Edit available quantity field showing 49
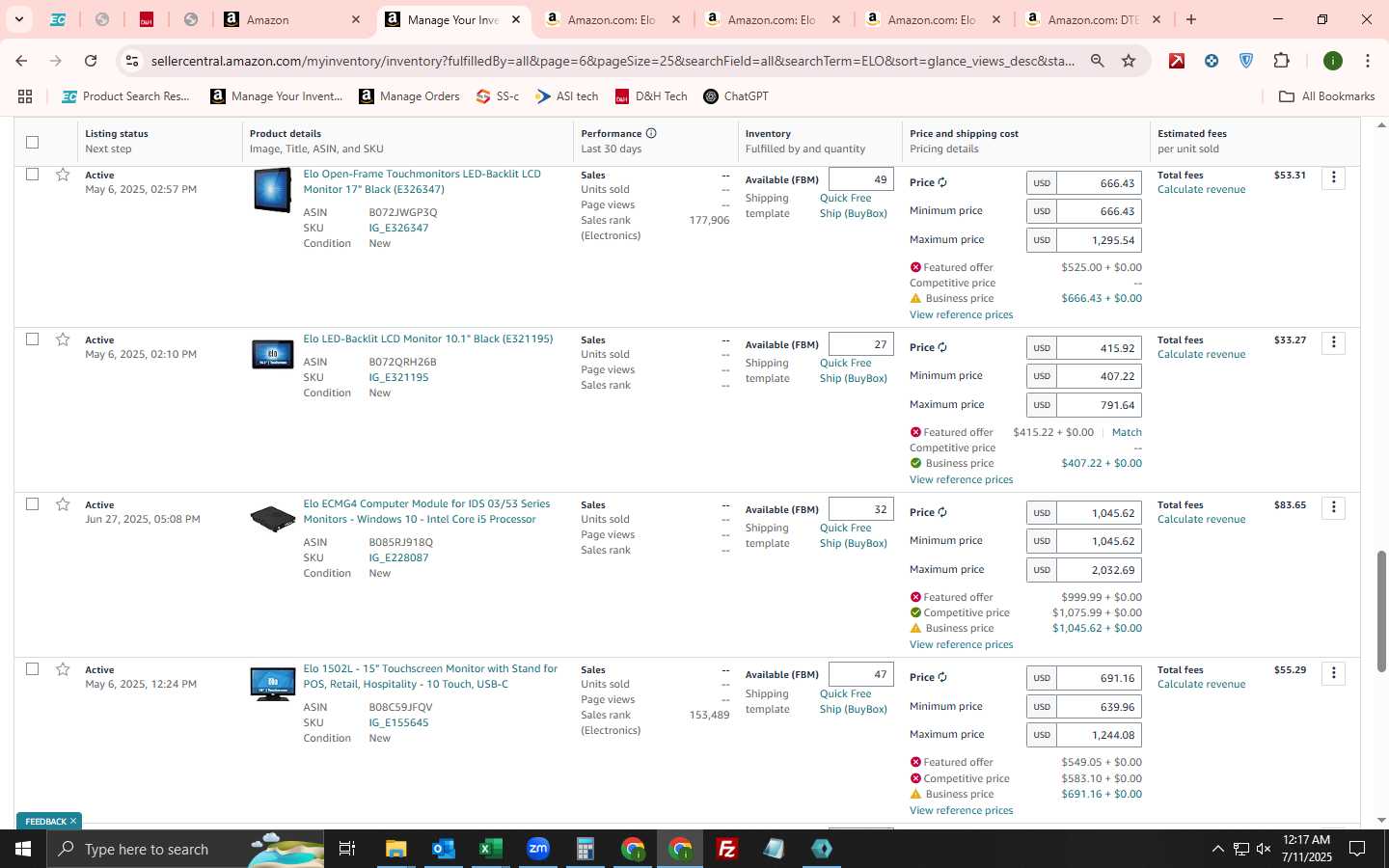Viewport: 1389px width, 868px height. tap(861, 179)
